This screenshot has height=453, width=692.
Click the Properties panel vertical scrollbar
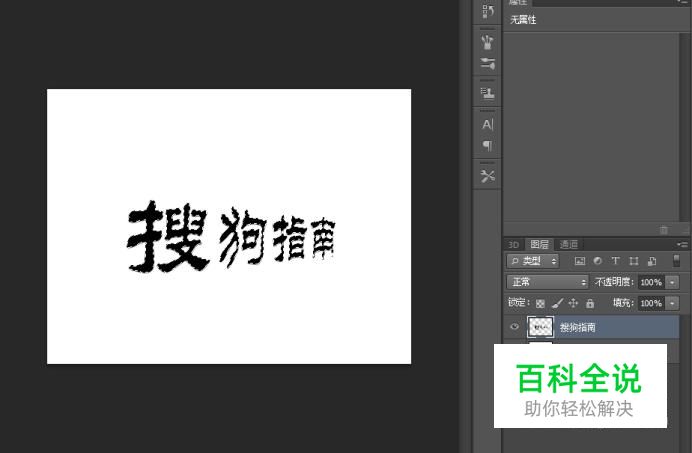684,128
